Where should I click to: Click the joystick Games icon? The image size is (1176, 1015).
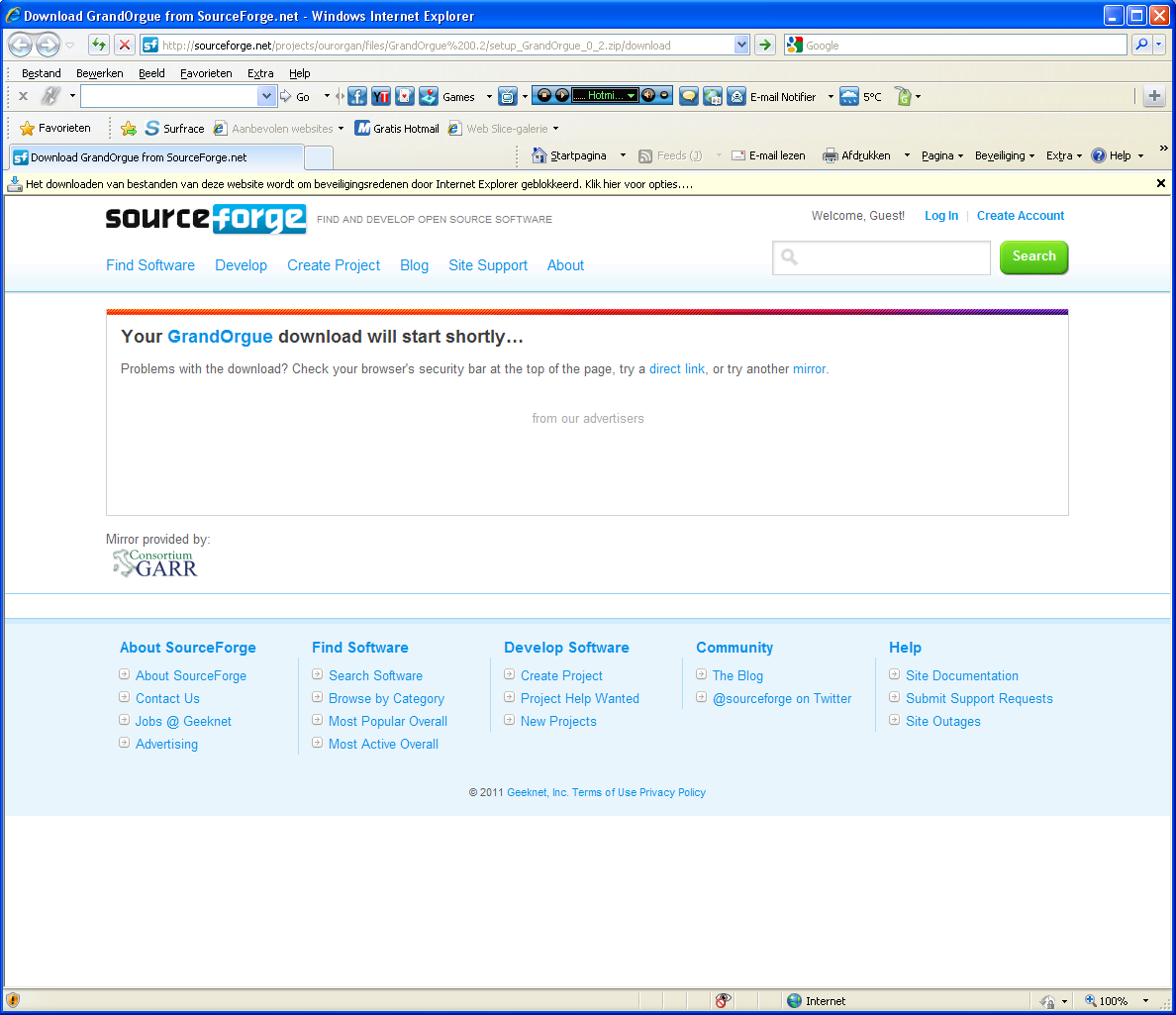(429, 96)
